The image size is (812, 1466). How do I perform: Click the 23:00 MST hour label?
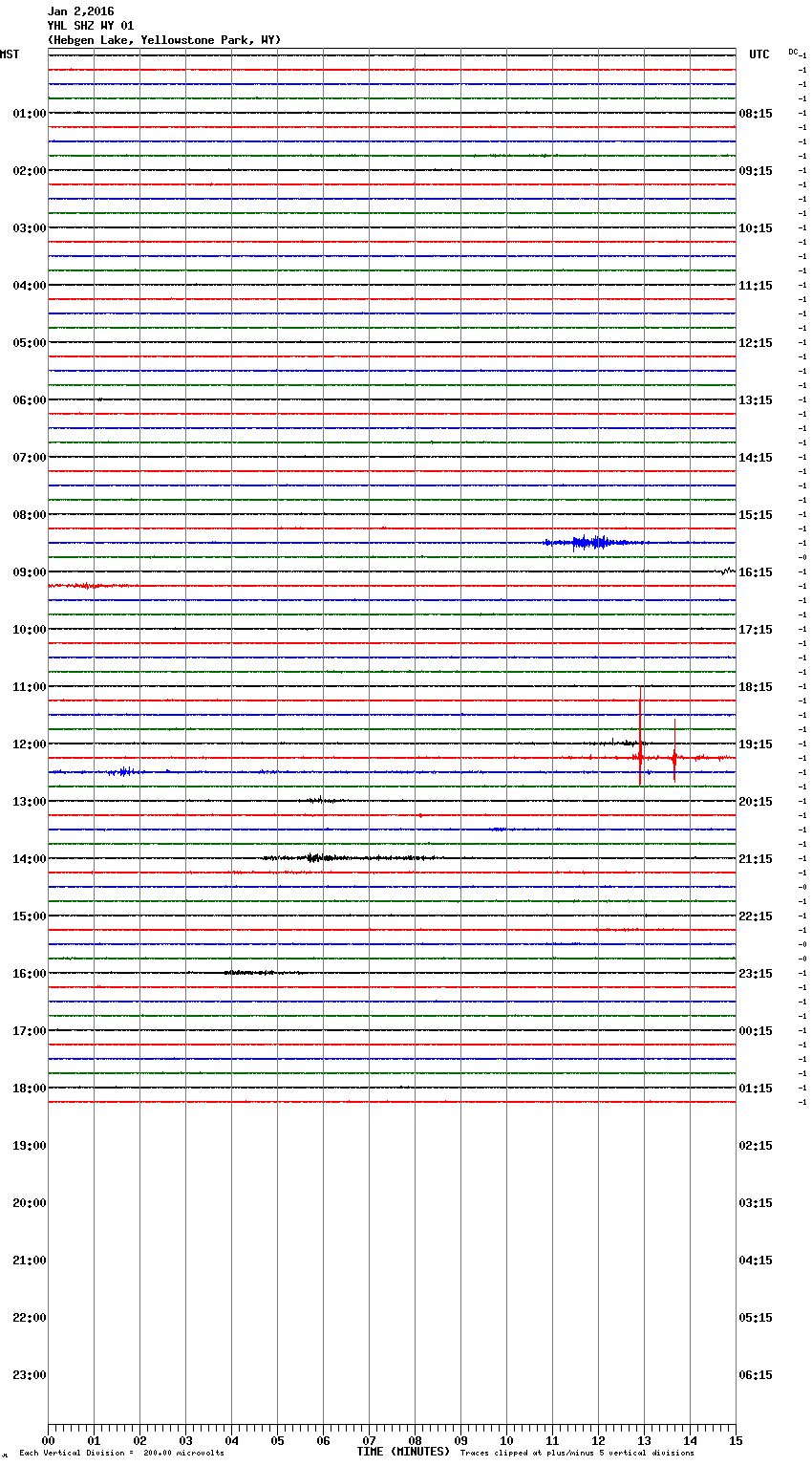click(x=30, y=1375)
